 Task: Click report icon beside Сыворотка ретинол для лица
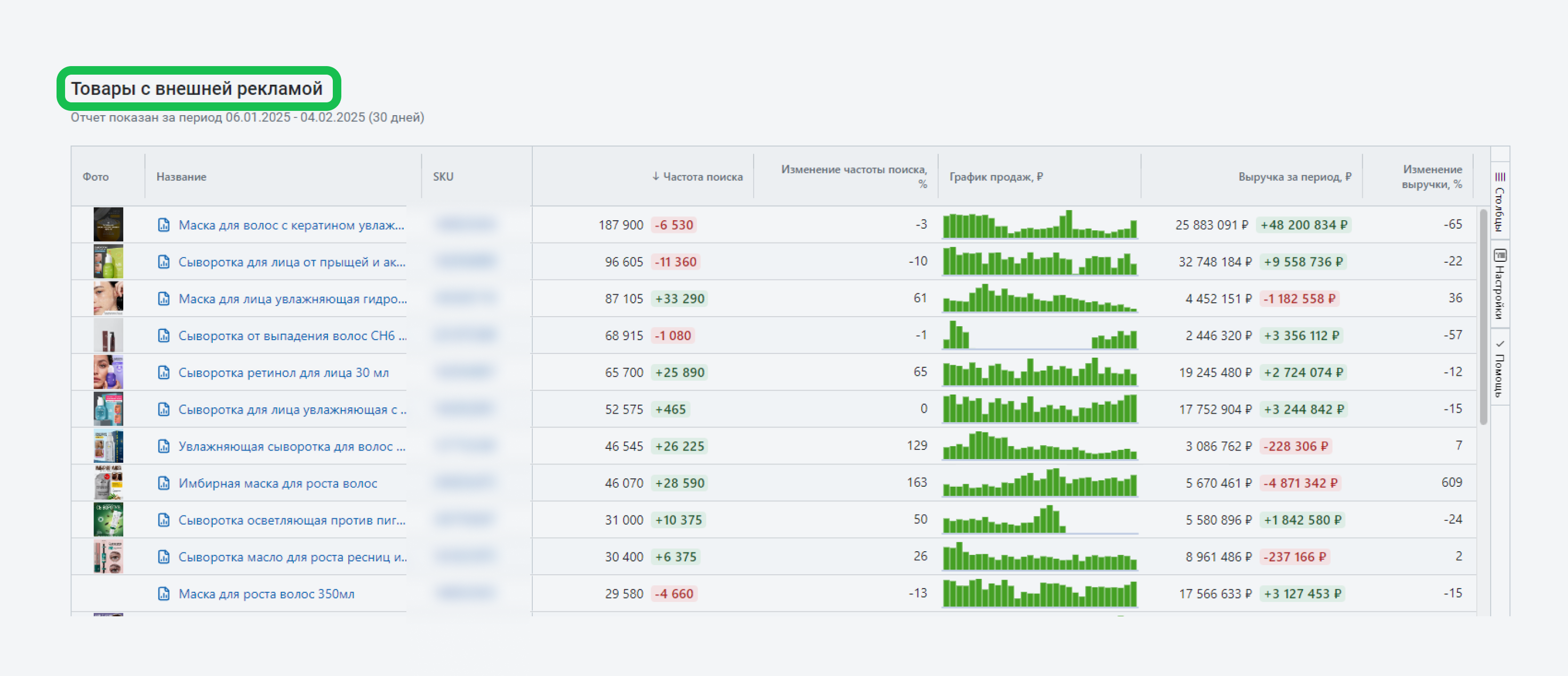(x=163, y=372)
